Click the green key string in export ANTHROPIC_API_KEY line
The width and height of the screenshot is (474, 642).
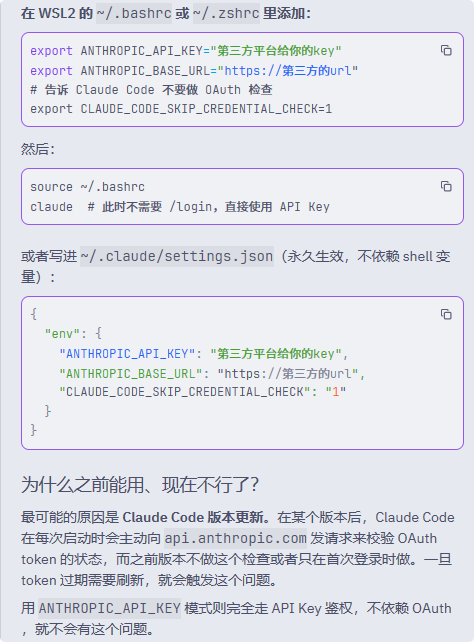click(x=275, y=51)
